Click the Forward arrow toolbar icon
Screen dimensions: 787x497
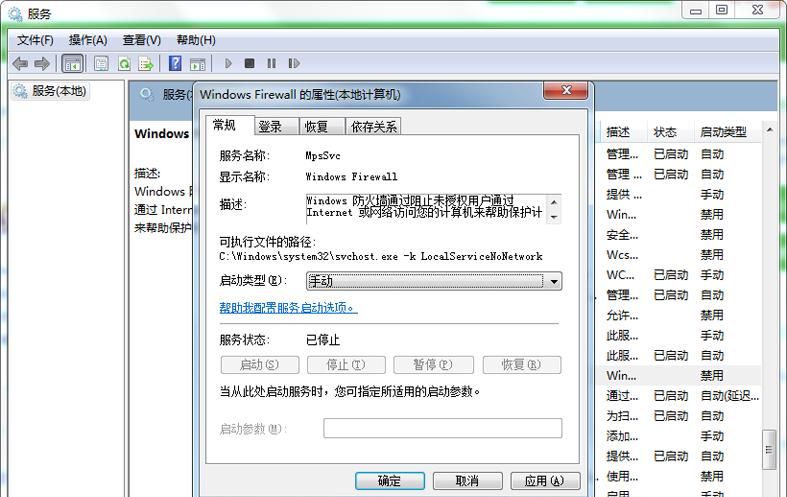[x=42, y=64]
